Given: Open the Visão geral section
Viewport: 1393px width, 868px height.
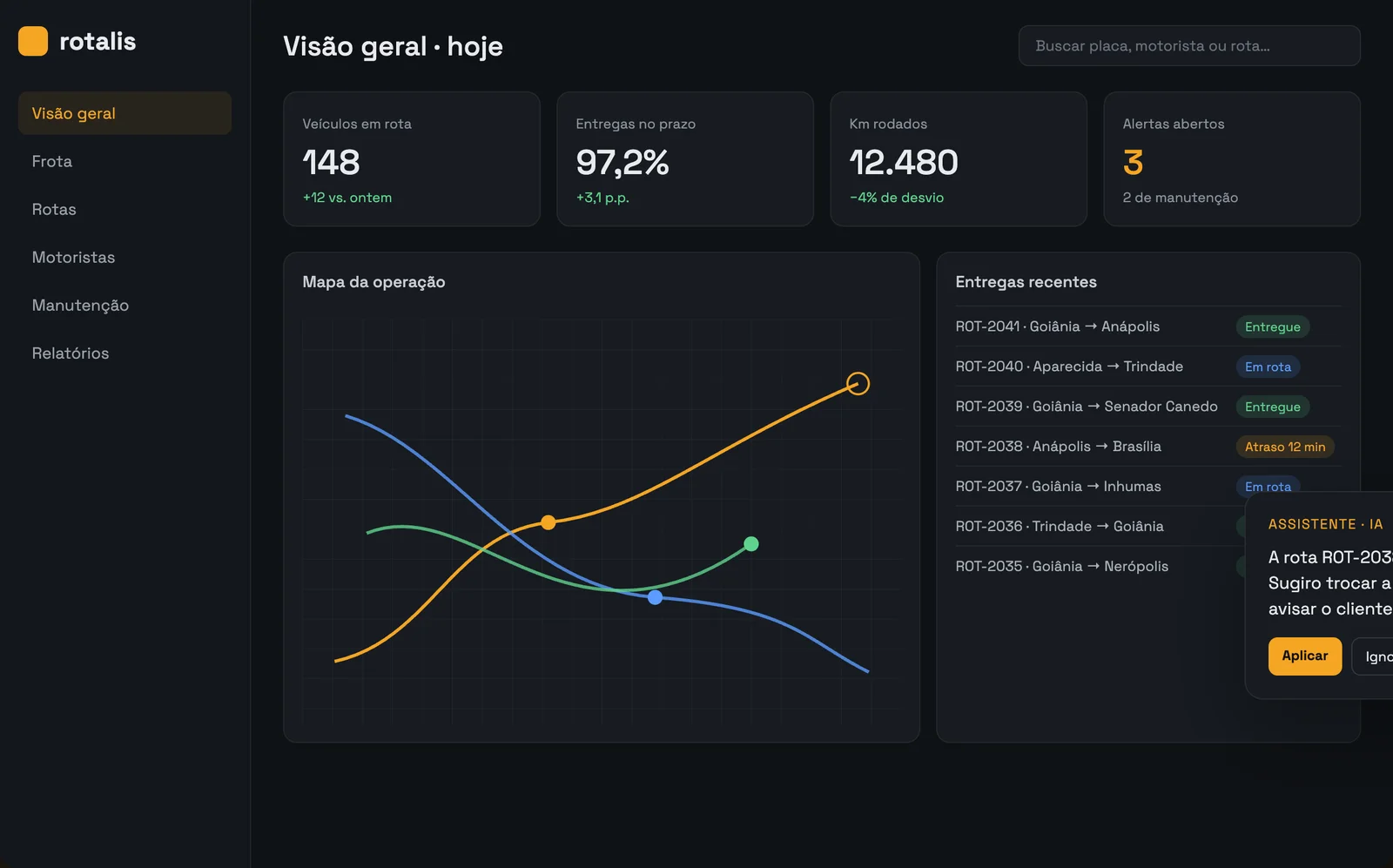Looking at the screenshot, I should pyautogui.click(x=124, y=113).
